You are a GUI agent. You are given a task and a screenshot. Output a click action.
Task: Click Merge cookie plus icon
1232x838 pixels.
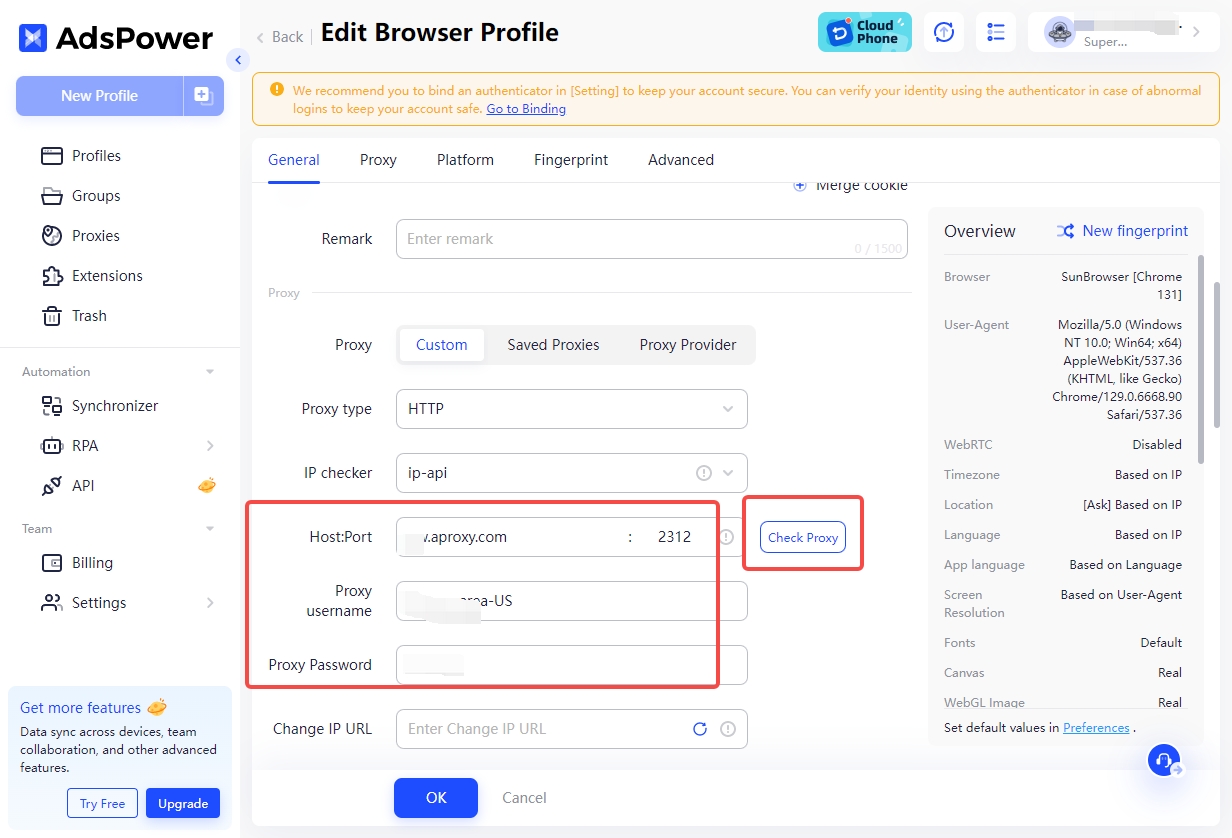(x=800, y=186)
